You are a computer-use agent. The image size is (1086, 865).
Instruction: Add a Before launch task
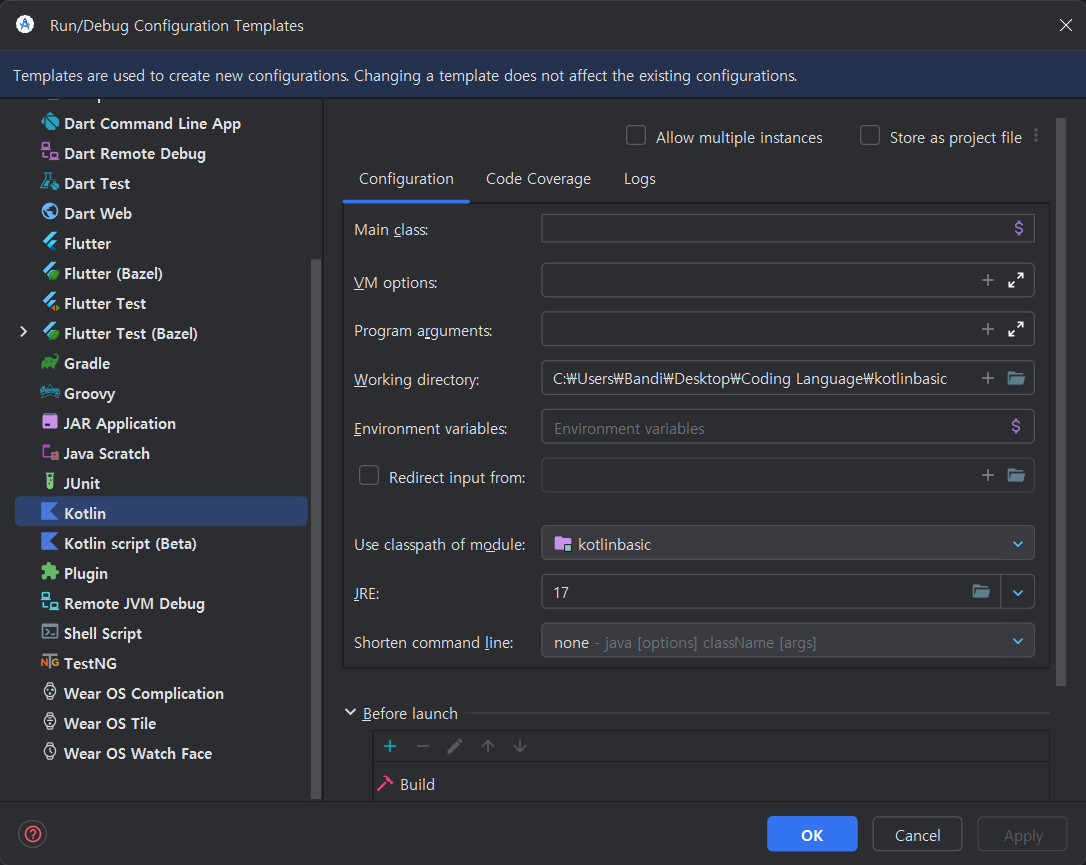point(390,746)
